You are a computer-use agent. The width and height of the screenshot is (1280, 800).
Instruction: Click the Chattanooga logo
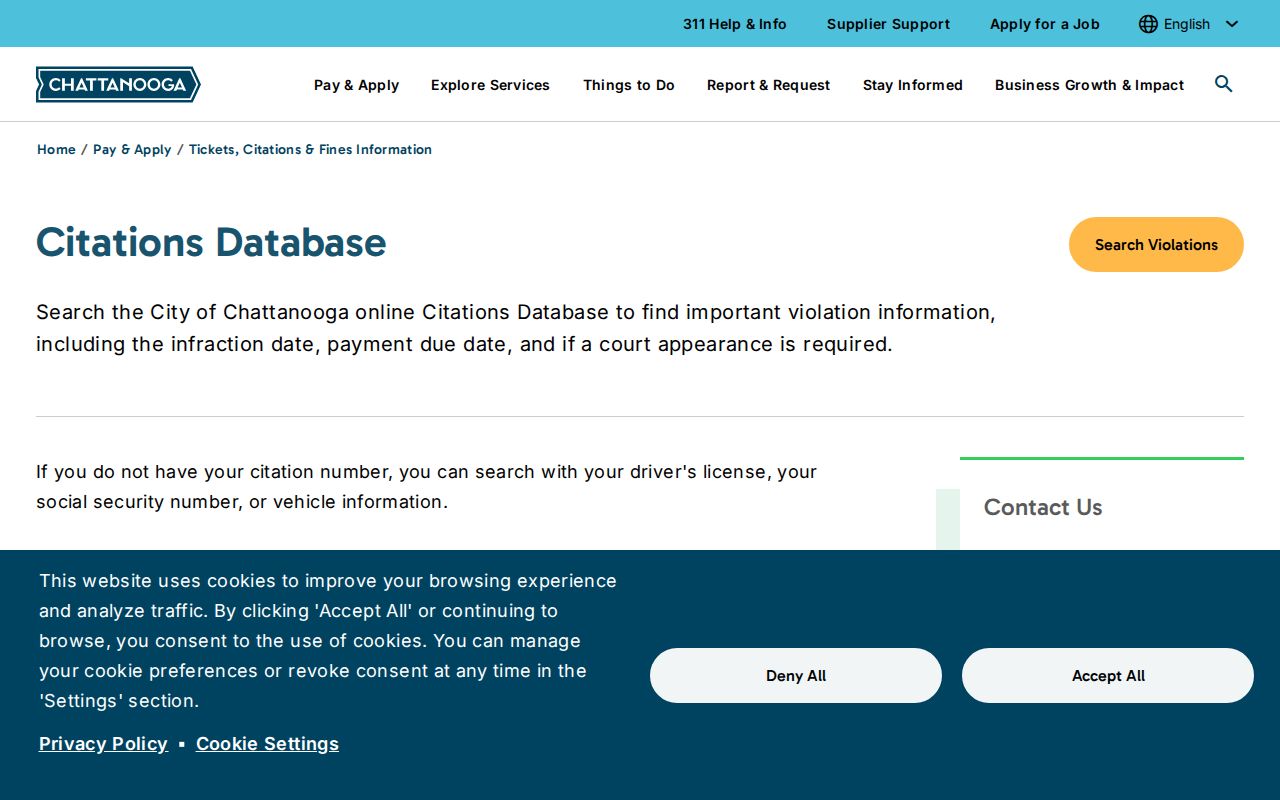tap(118, 85)
